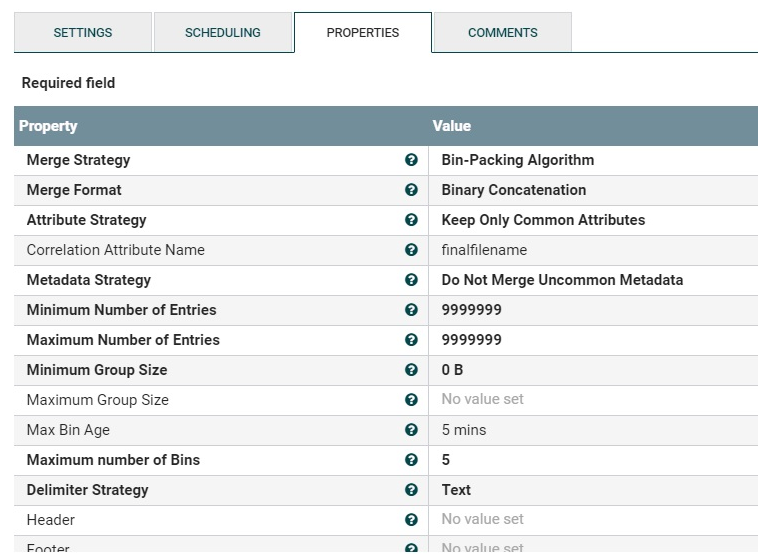The height and width of the screenshot is (560, 758).
Task: Click help icon beside Max Bin Age
Action: (x=411, y=430)
